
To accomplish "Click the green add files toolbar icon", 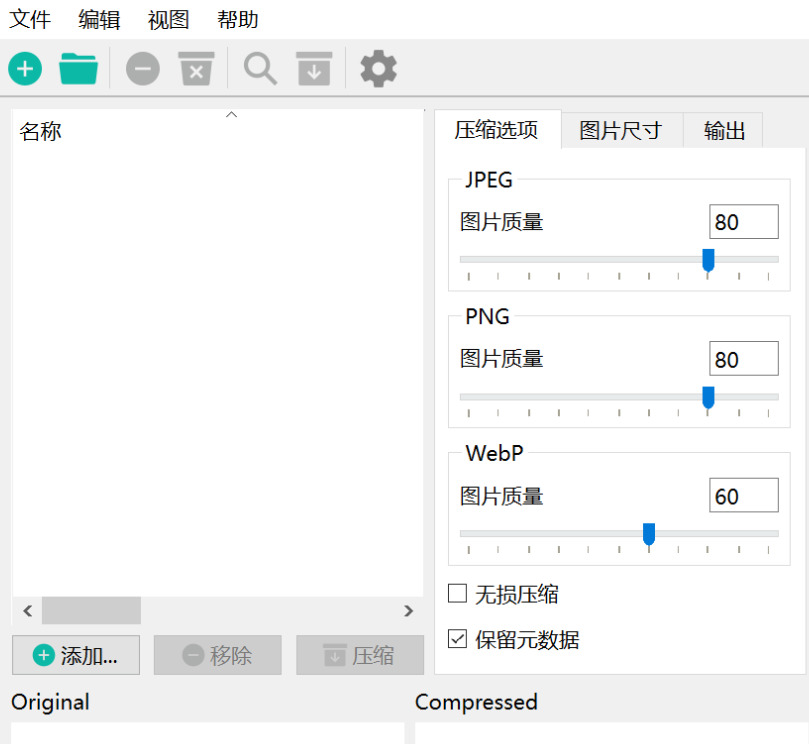I will click(25, 69).
